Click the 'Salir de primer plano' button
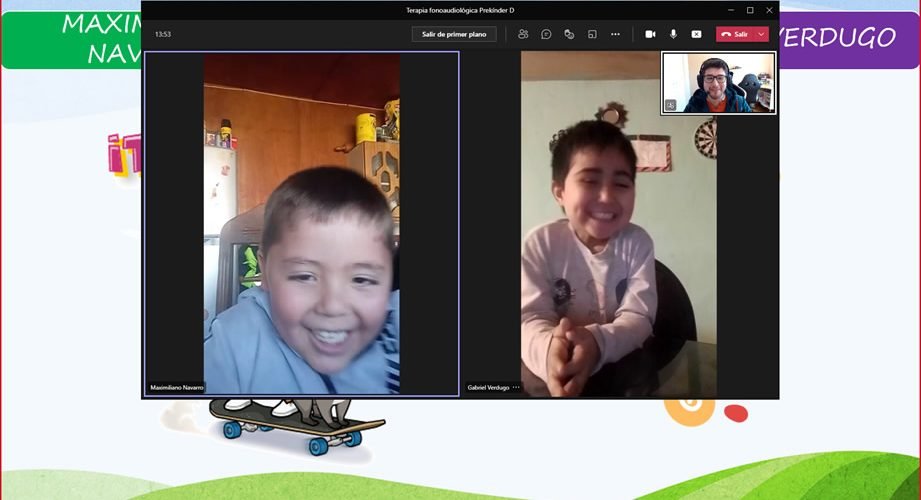Image resolution: width=921 pixels, height=500 pixels. pos(453,34)
